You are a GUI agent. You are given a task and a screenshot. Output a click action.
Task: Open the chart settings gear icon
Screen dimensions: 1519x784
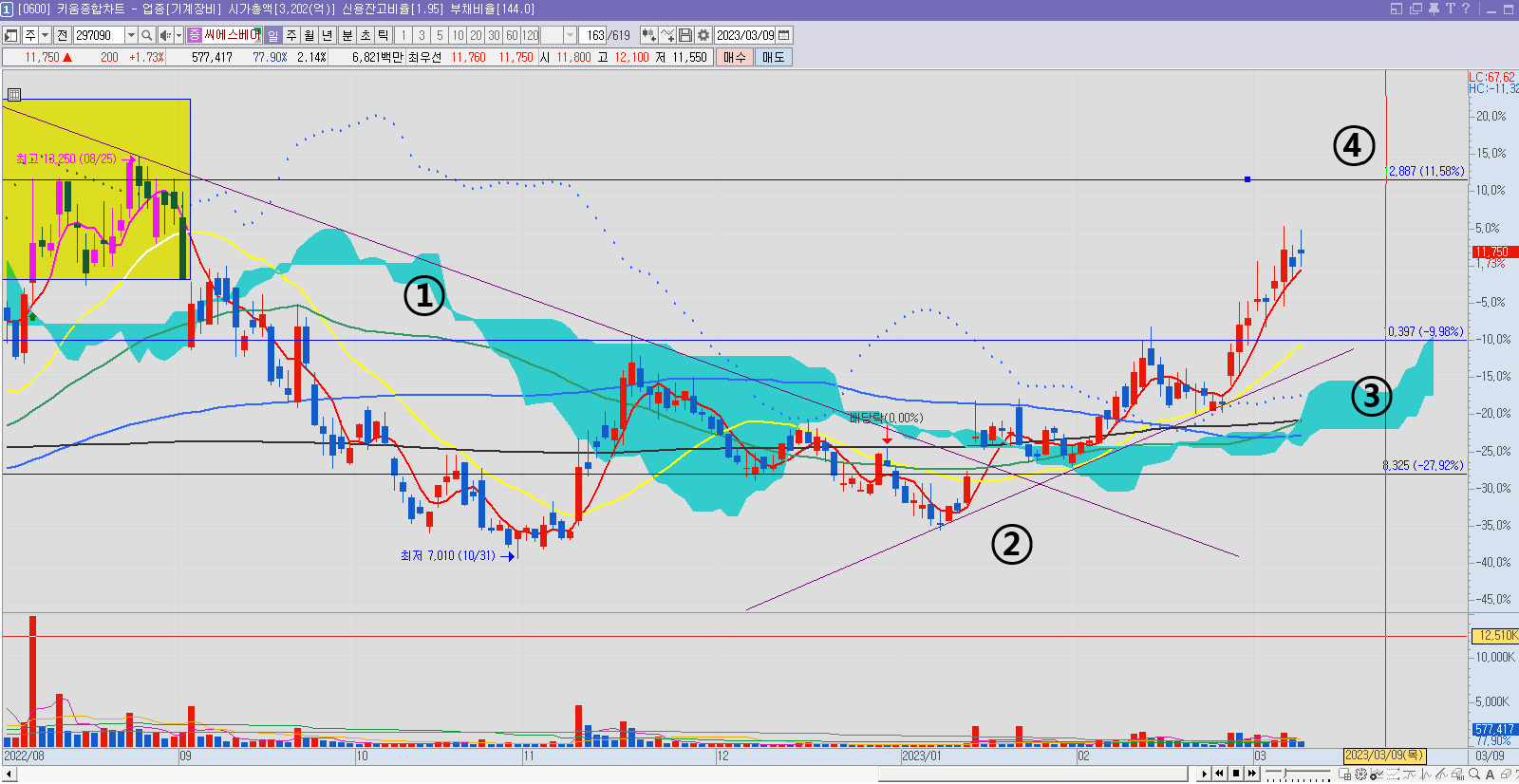[x=703, y=35]
